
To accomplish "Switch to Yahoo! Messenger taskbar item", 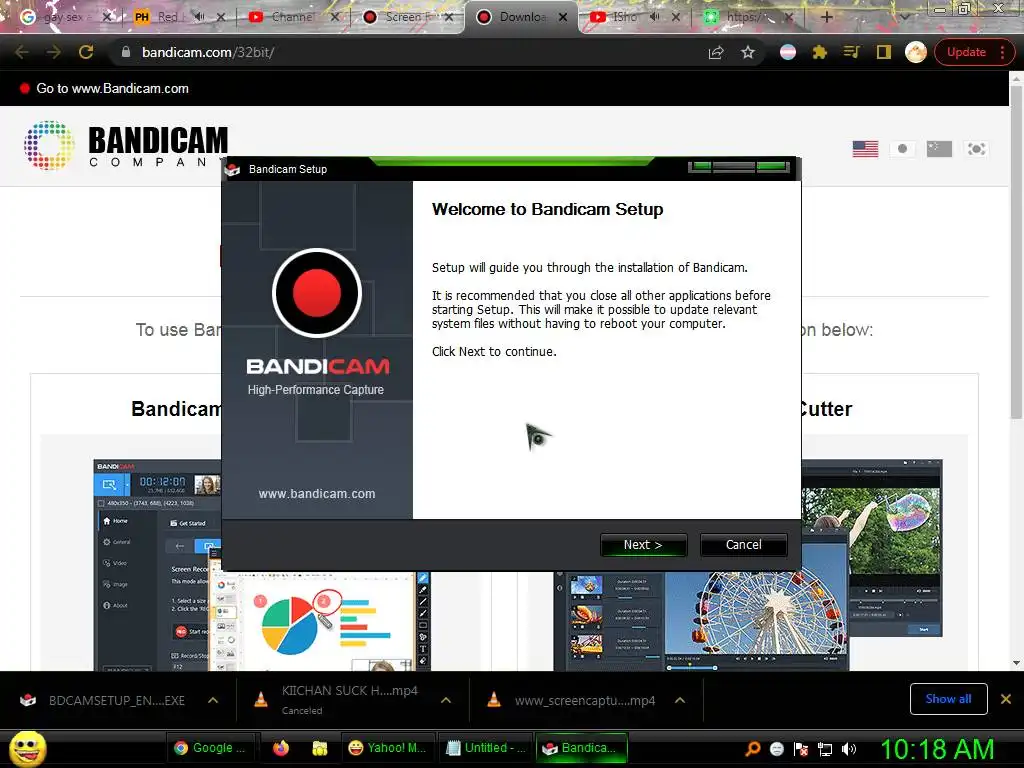I will click(387, 748).
